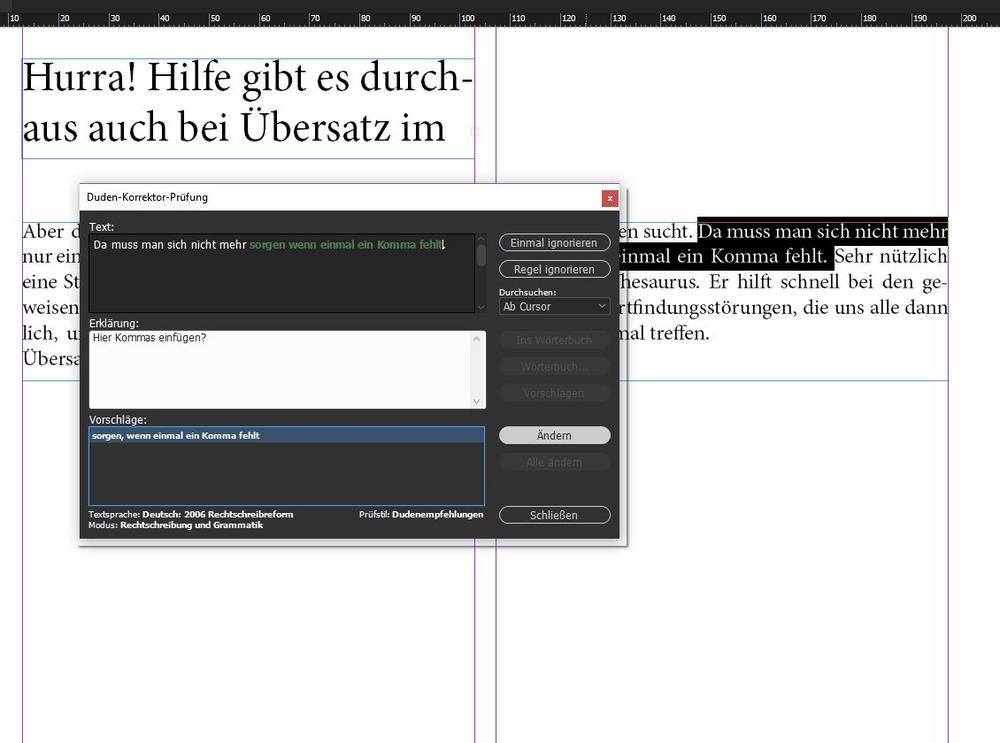Click the Textsprache status 'Deutsch: 2006 Rechtschreibreform'
This screenshot has width=1000, height=743.
(217, 515)
